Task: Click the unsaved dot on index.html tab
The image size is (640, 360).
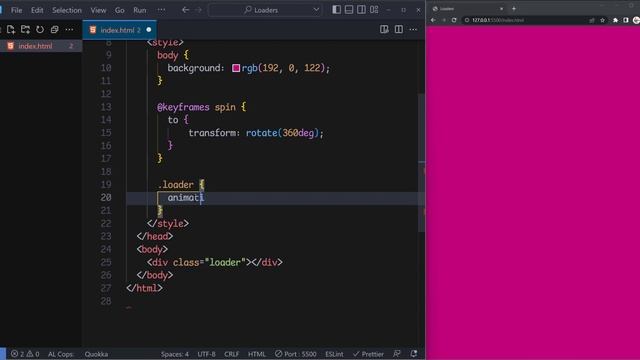Action: (149, 30)
